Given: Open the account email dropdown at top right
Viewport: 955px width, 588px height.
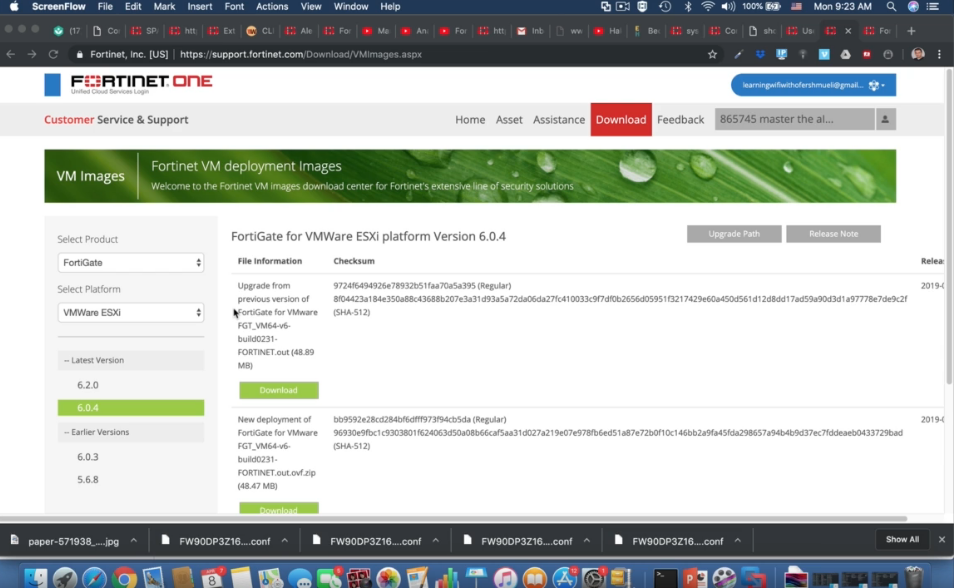Looking at the screenshot, I should tap(813, 85).
